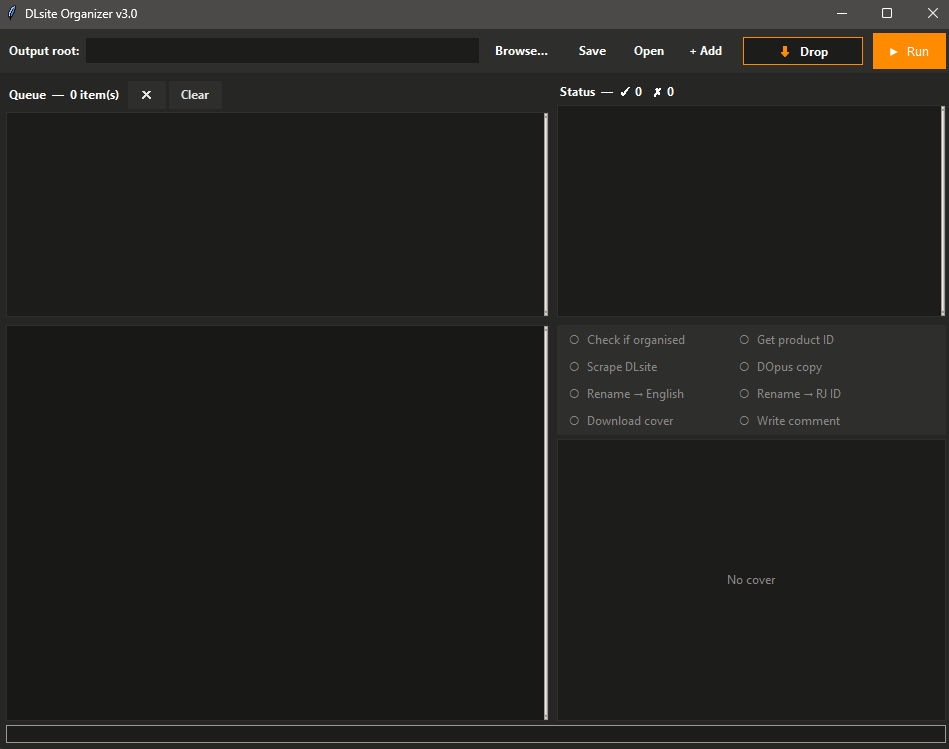Viewport: 949px width, 749px height.
Task: Click the Queue — 0 item(s) label
Action: [x=64, y=95]
